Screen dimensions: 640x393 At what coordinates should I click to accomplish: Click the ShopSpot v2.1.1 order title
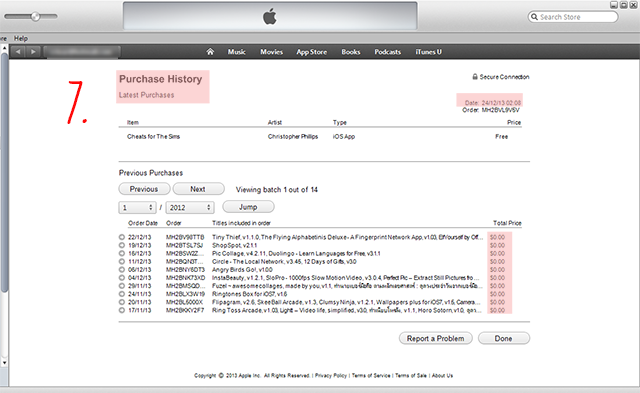click(x=234, y=245)
